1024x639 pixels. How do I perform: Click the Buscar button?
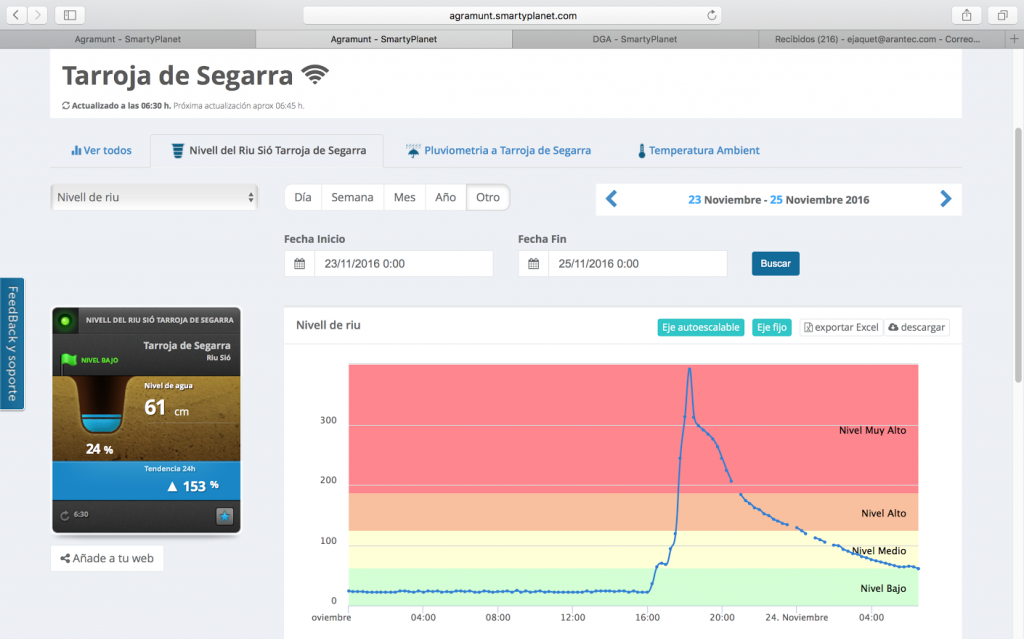pyautogui.click(x=775, y=264)
